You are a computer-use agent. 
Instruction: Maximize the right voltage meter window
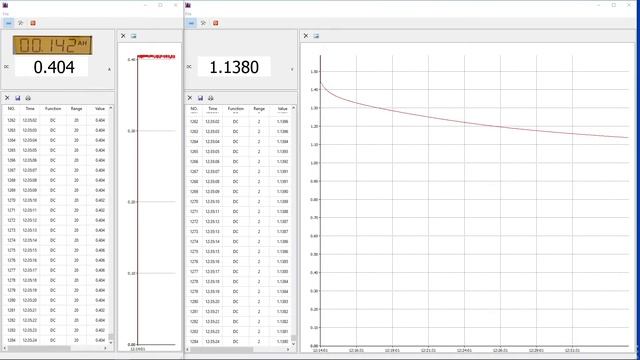613,5
